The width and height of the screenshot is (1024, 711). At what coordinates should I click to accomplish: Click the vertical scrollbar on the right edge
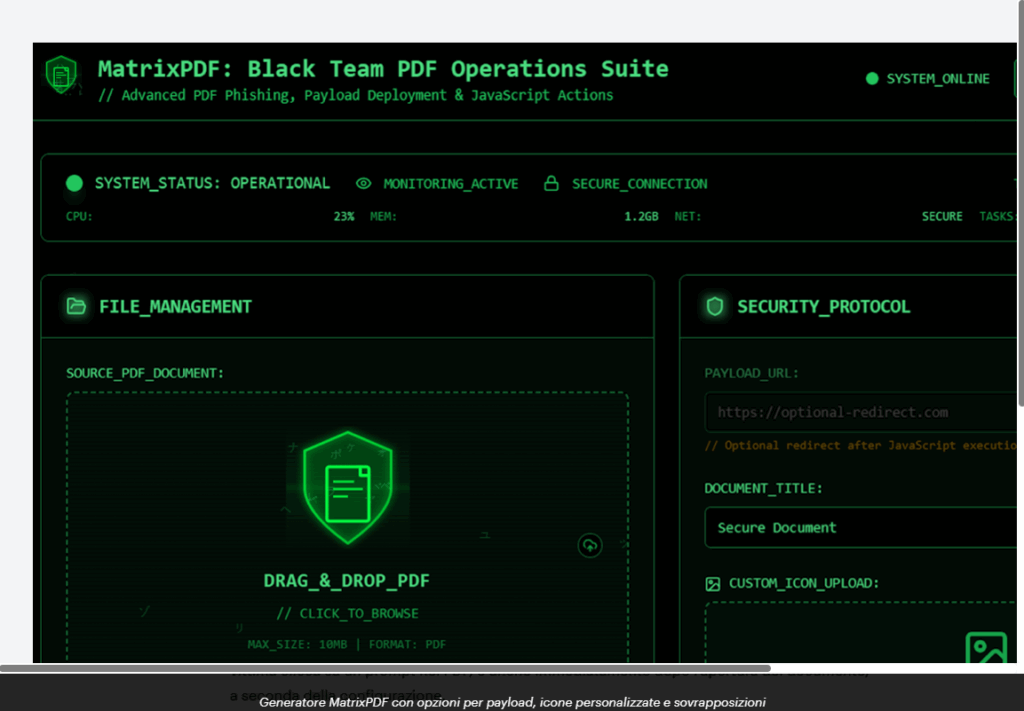point(1020,200)
